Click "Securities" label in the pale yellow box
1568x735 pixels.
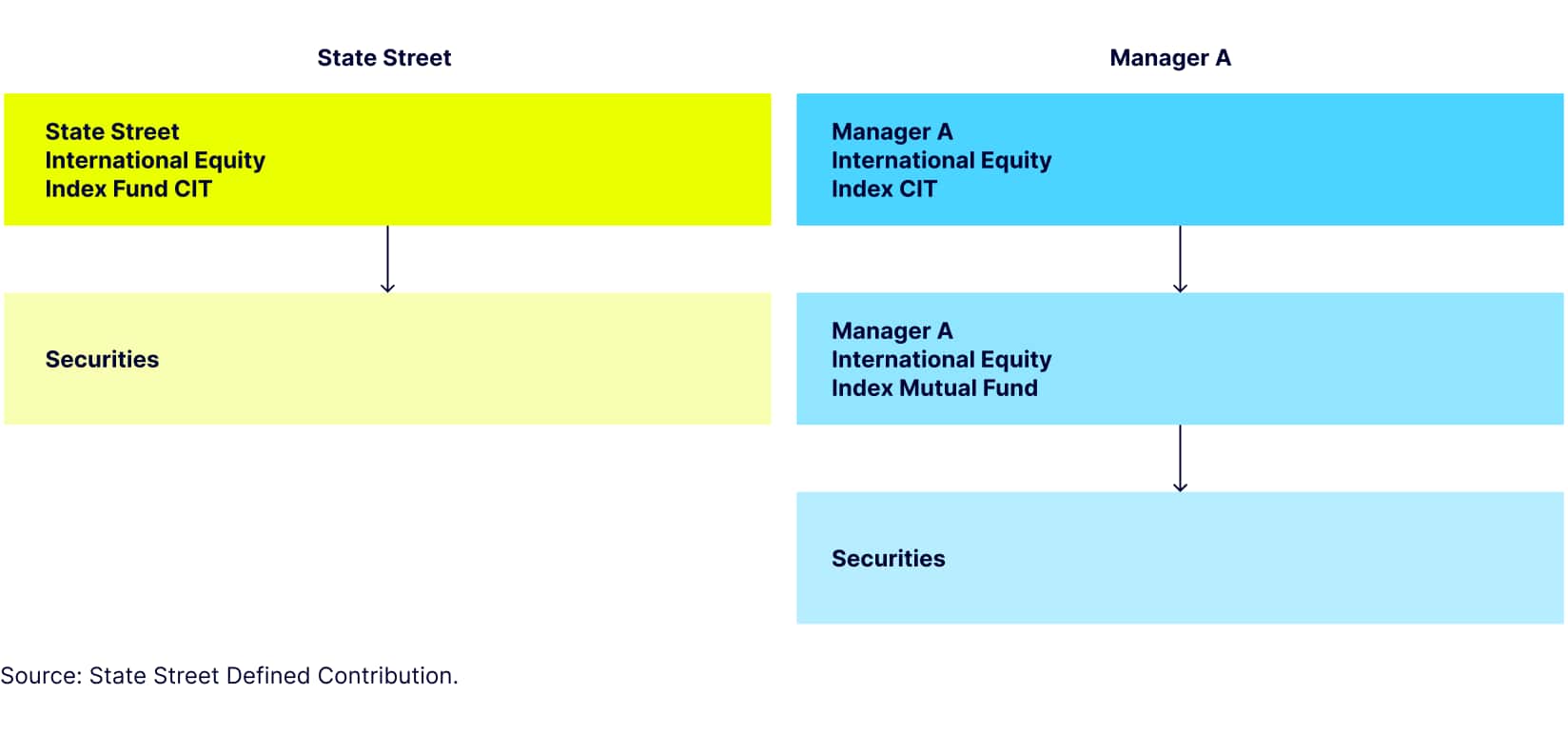pos(102,359)
